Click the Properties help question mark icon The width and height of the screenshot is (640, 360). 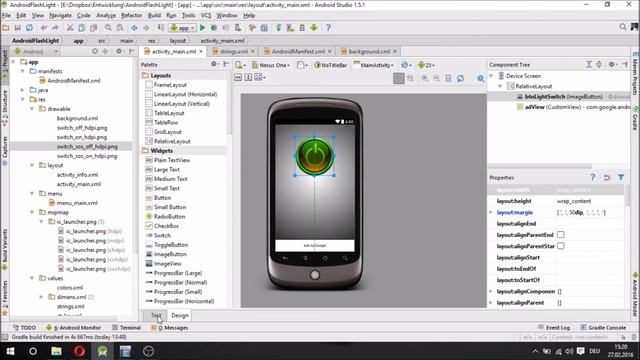593,178
